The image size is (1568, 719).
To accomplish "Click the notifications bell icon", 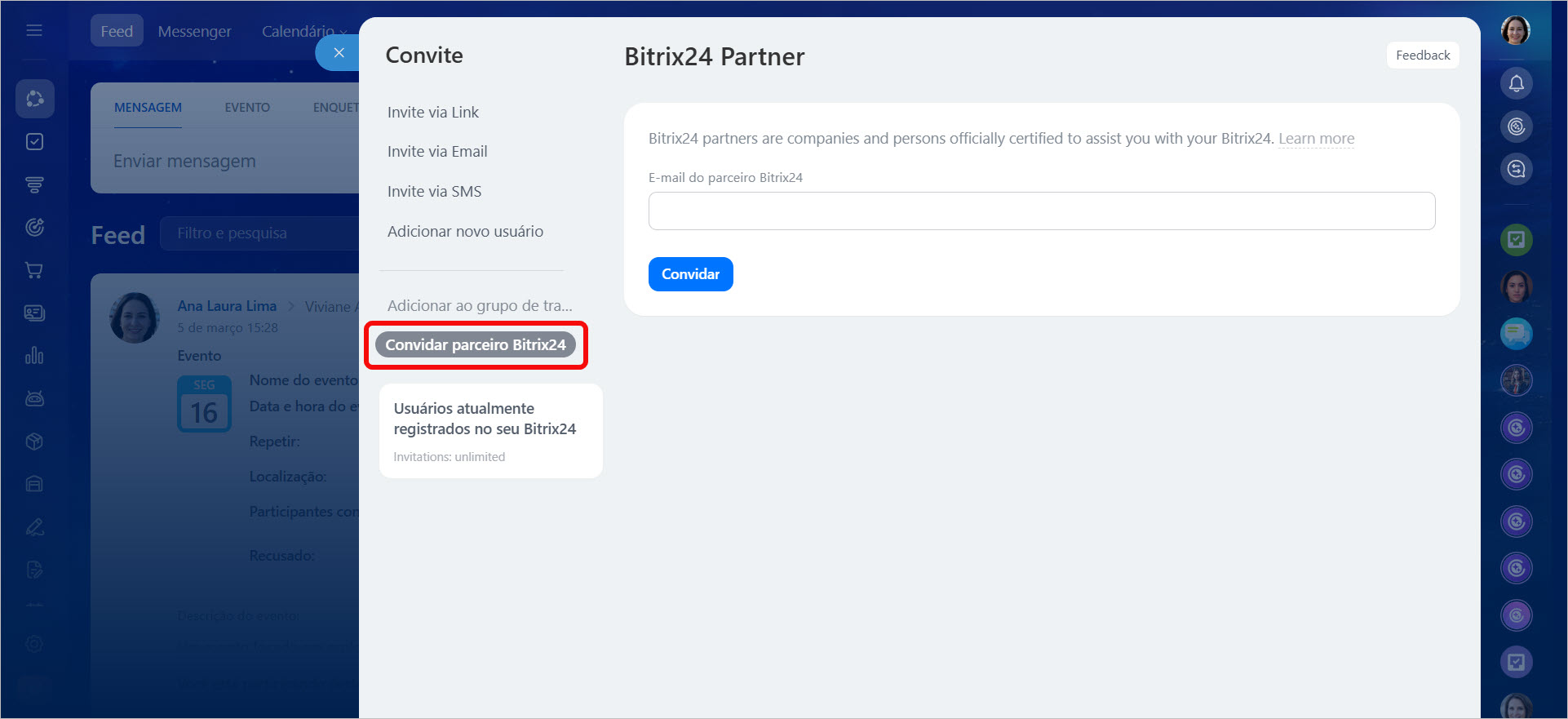I will click(1516, 83).
